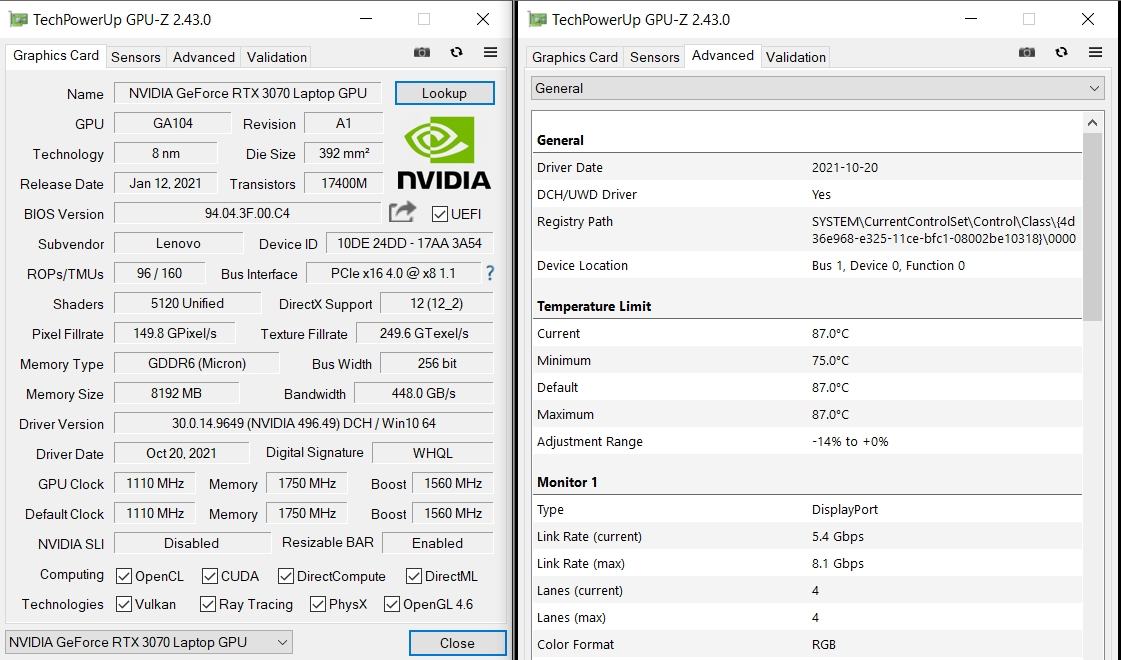The image size is (1121, 660).
Task: Click the NVIDIA SLI field showing Disabled
Action: pyautogui.click(x=192, y=543)
